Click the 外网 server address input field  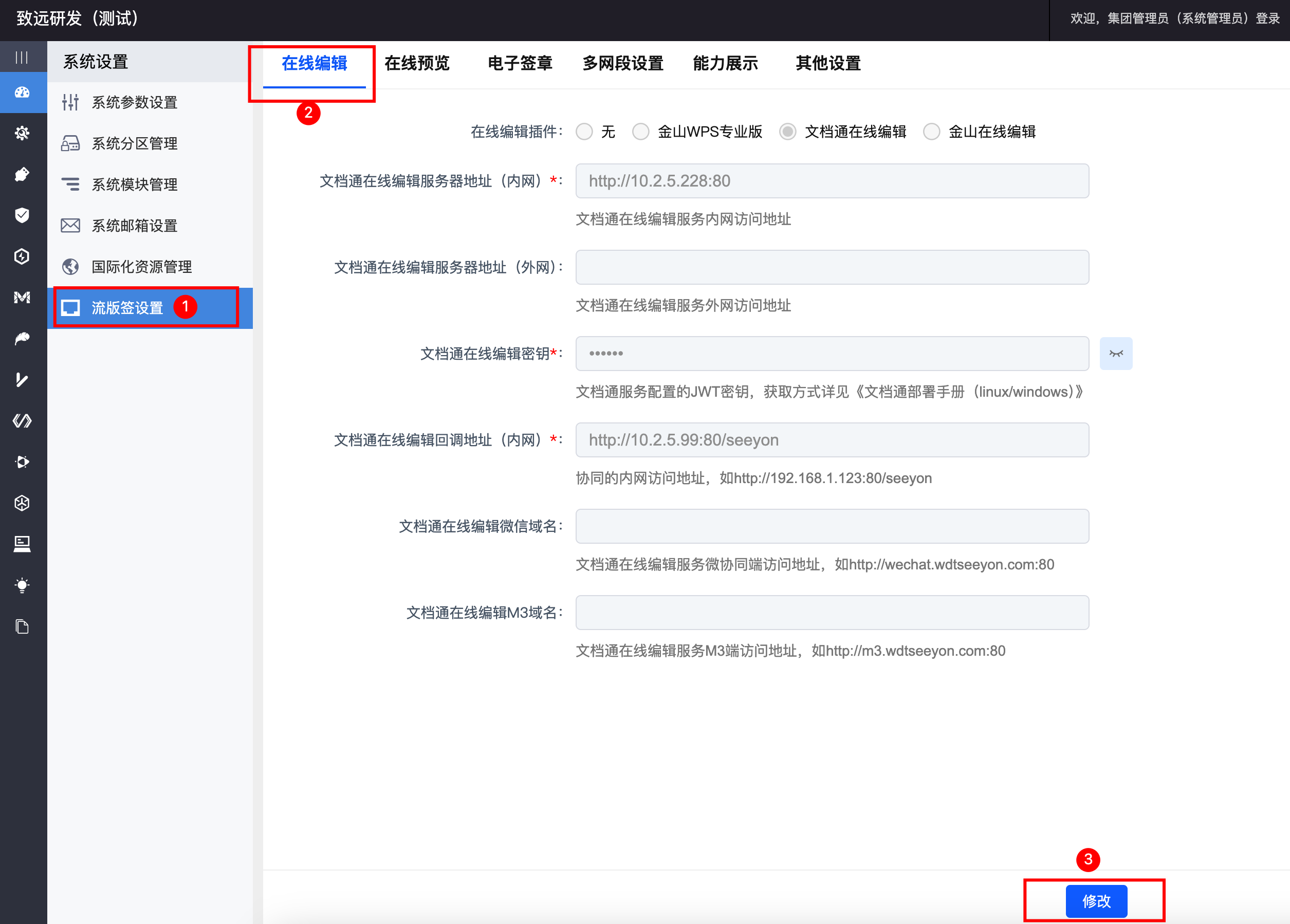pyautogui.click(x=832, y=267)
